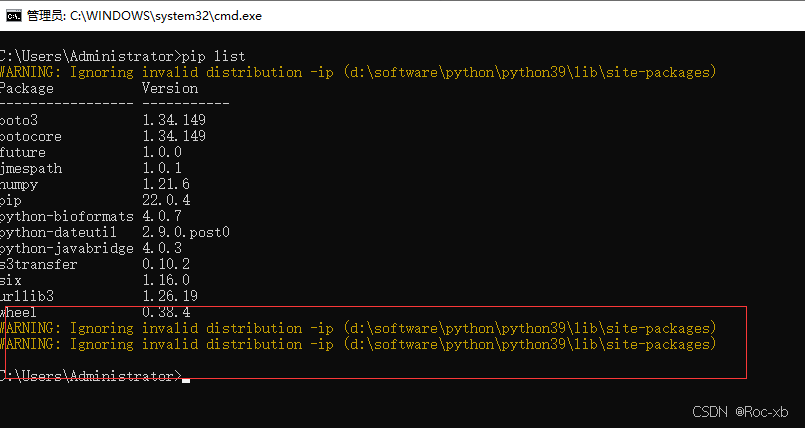Click the bottom command prompt with cursor
The image size is (805, 428).
95,376
